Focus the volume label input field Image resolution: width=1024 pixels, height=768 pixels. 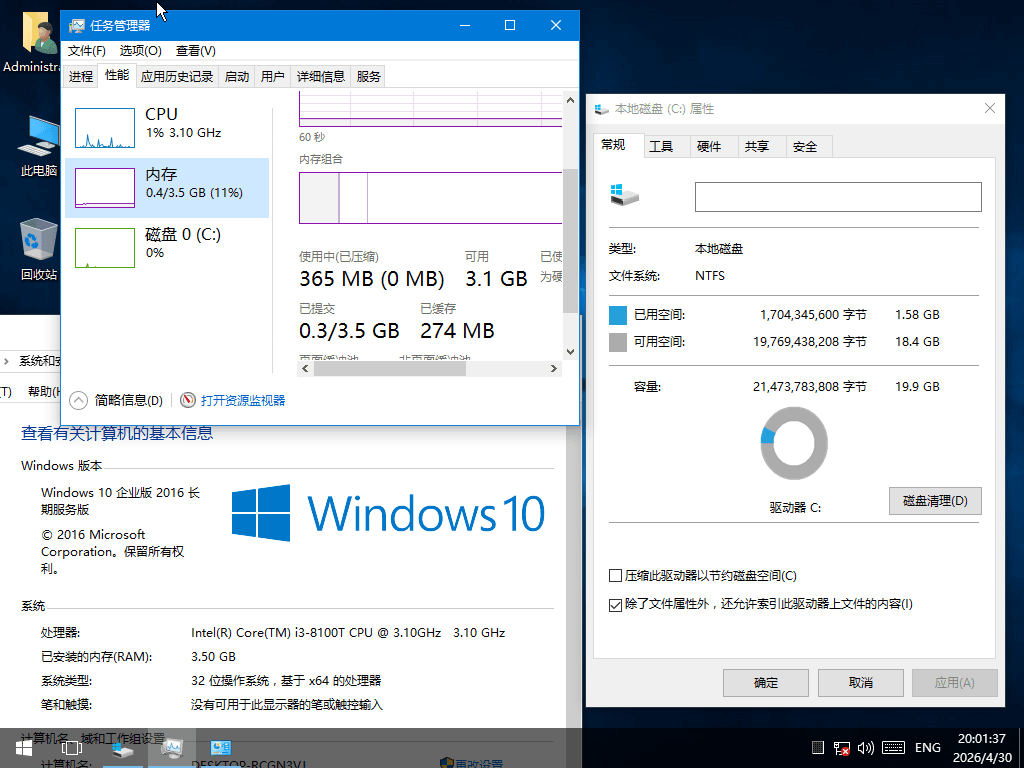pyautogui.click(x=838, y=197)
